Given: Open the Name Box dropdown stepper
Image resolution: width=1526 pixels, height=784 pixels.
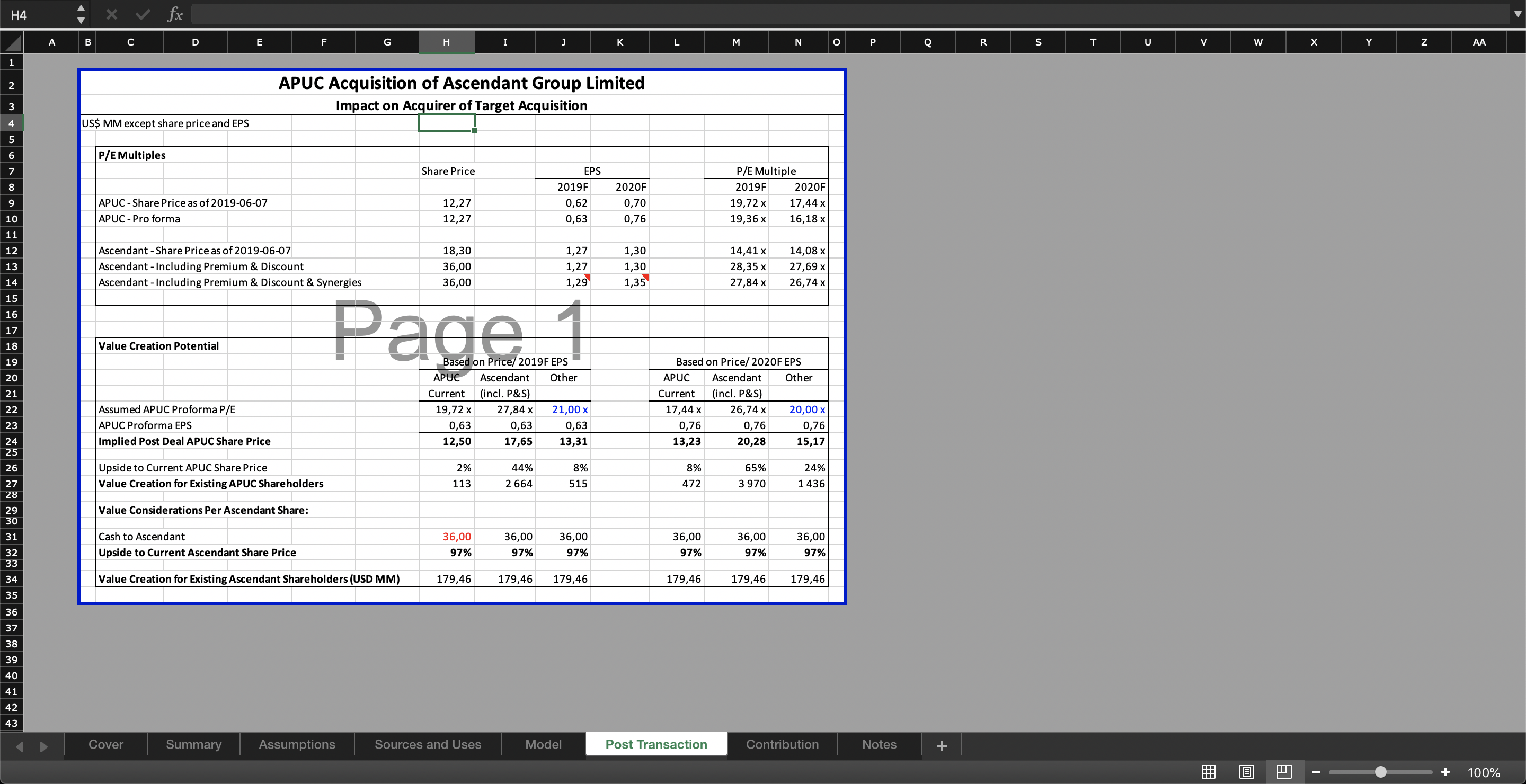Looking at the screenshot, I should (x=81, y=14).
